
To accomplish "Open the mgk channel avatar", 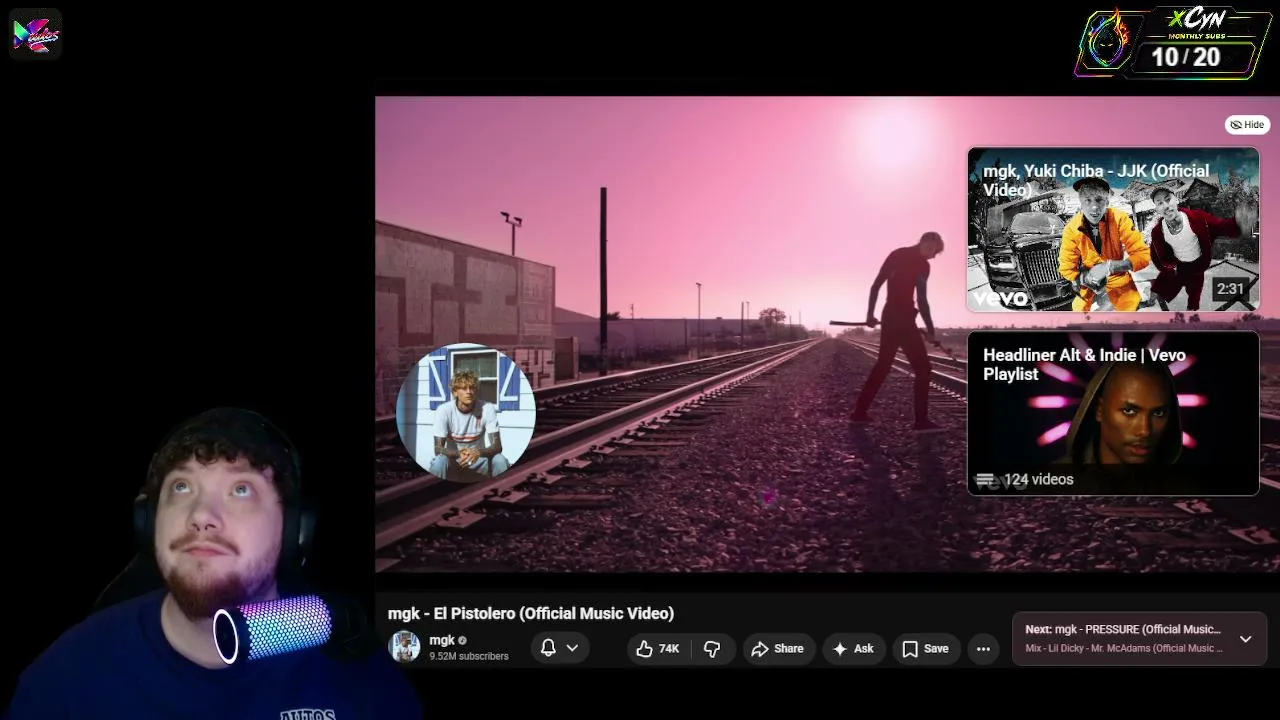I will click(405, 647).
